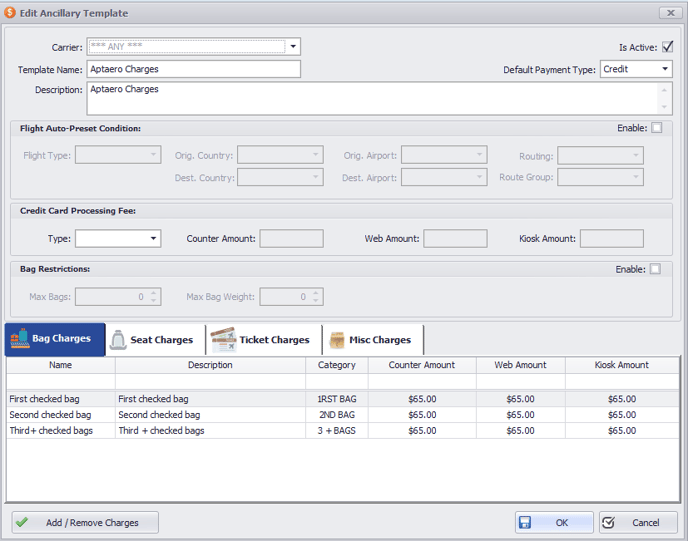688x541 pixels.
Task: Sort by Web Amount column header
Action: 521,365
